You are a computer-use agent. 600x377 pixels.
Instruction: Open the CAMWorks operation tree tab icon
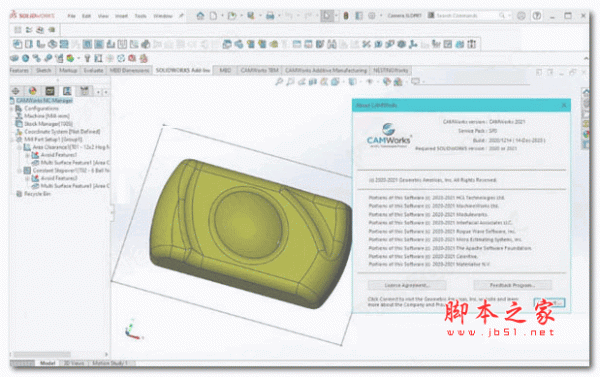coord(67,91)
